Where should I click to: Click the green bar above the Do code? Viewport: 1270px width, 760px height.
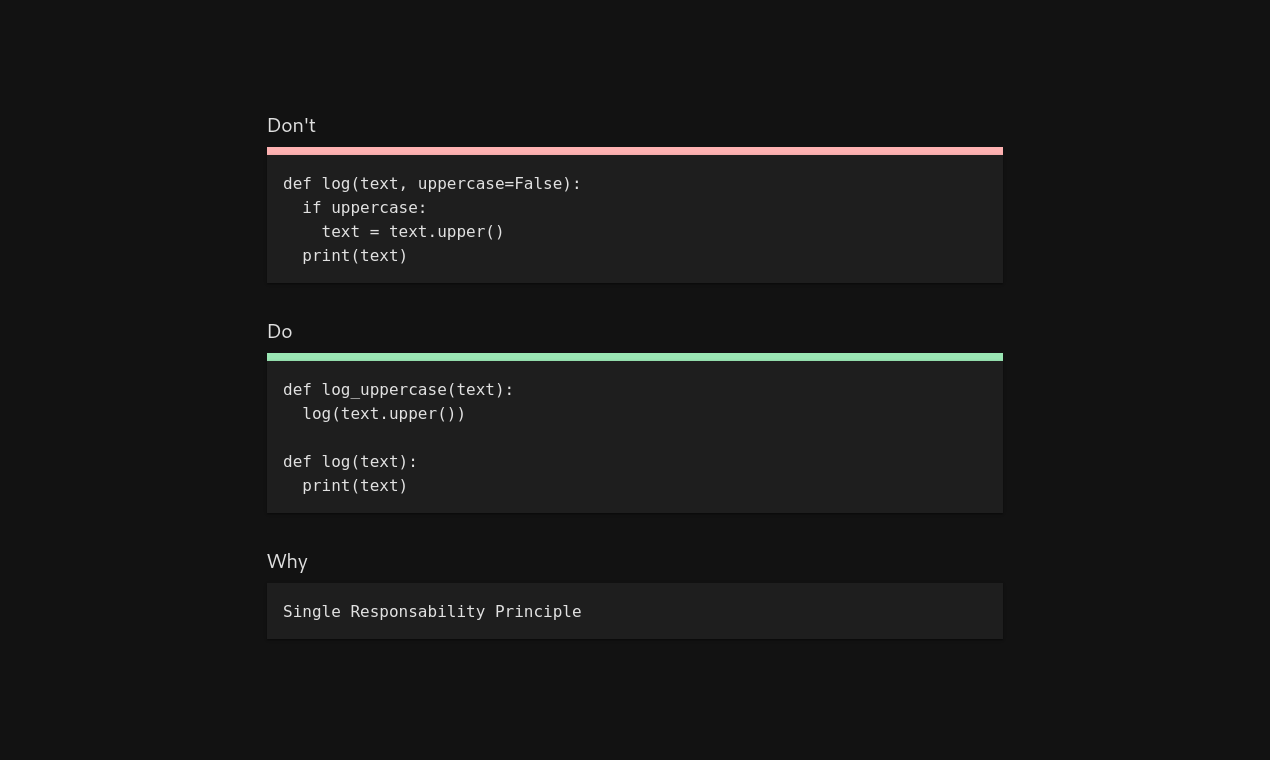point(634,357)
